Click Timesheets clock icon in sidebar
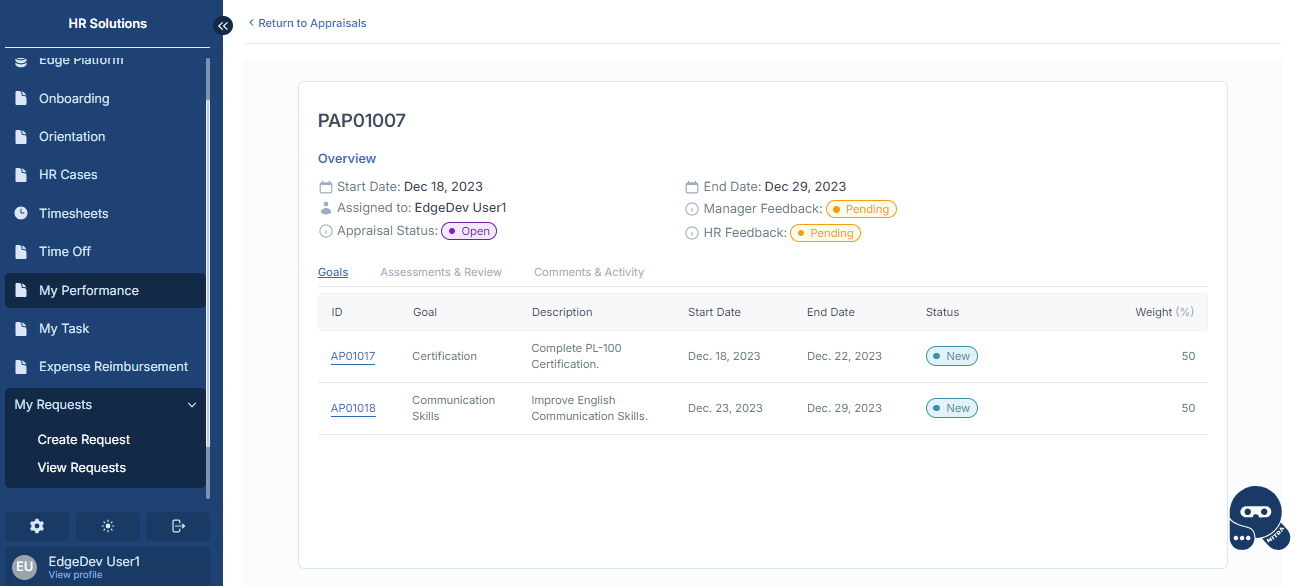 pos(21,213)
